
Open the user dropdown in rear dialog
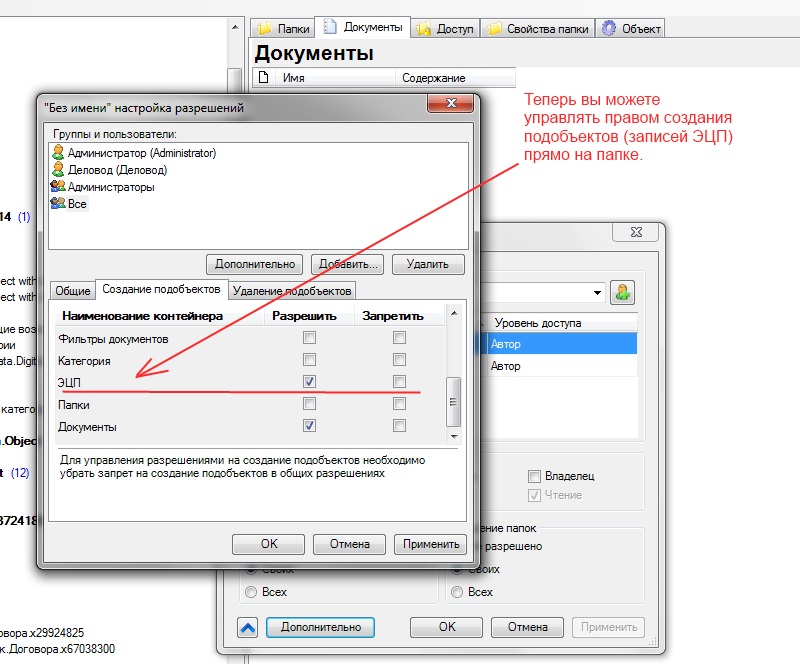(597, 293)
